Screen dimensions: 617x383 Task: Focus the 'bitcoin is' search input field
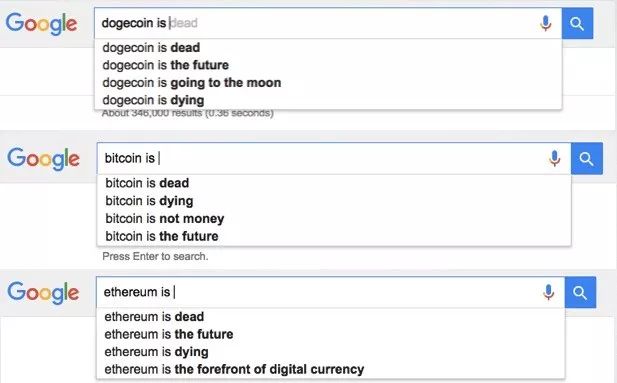pos(323,159)
